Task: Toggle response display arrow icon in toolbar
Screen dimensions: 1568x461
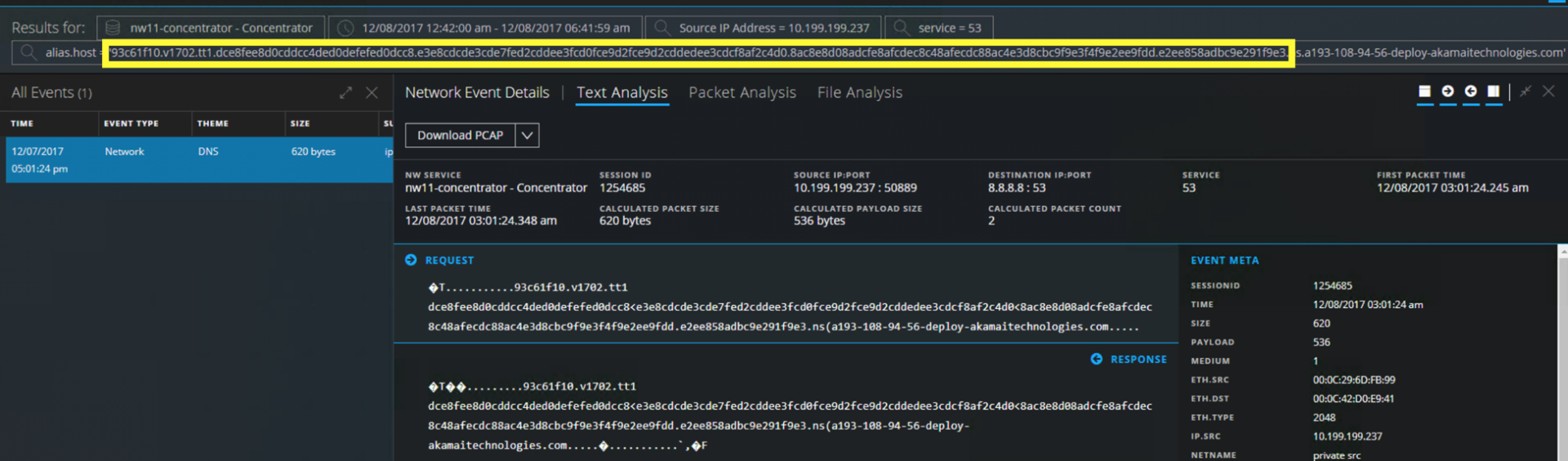Action: [1471, 92]
